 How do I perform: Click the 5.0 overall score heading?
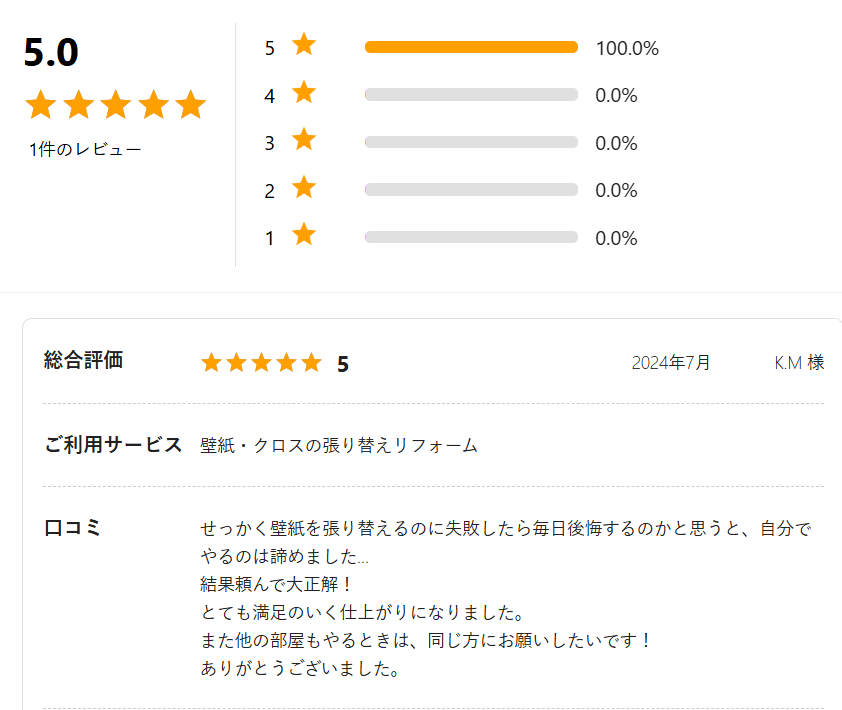pos(51,53)
